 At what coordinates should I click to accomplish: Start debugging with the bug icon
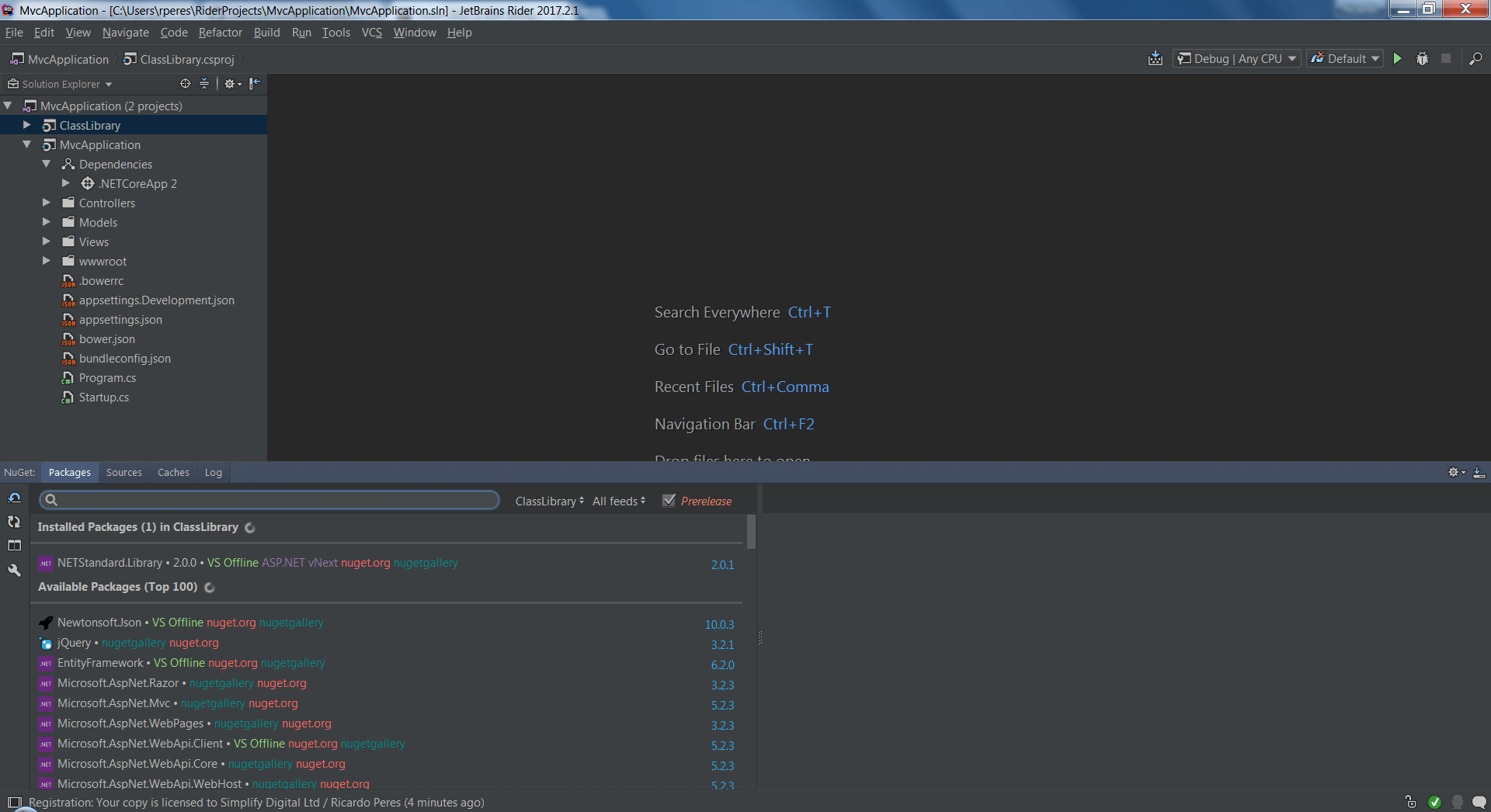click(1422, 58)
